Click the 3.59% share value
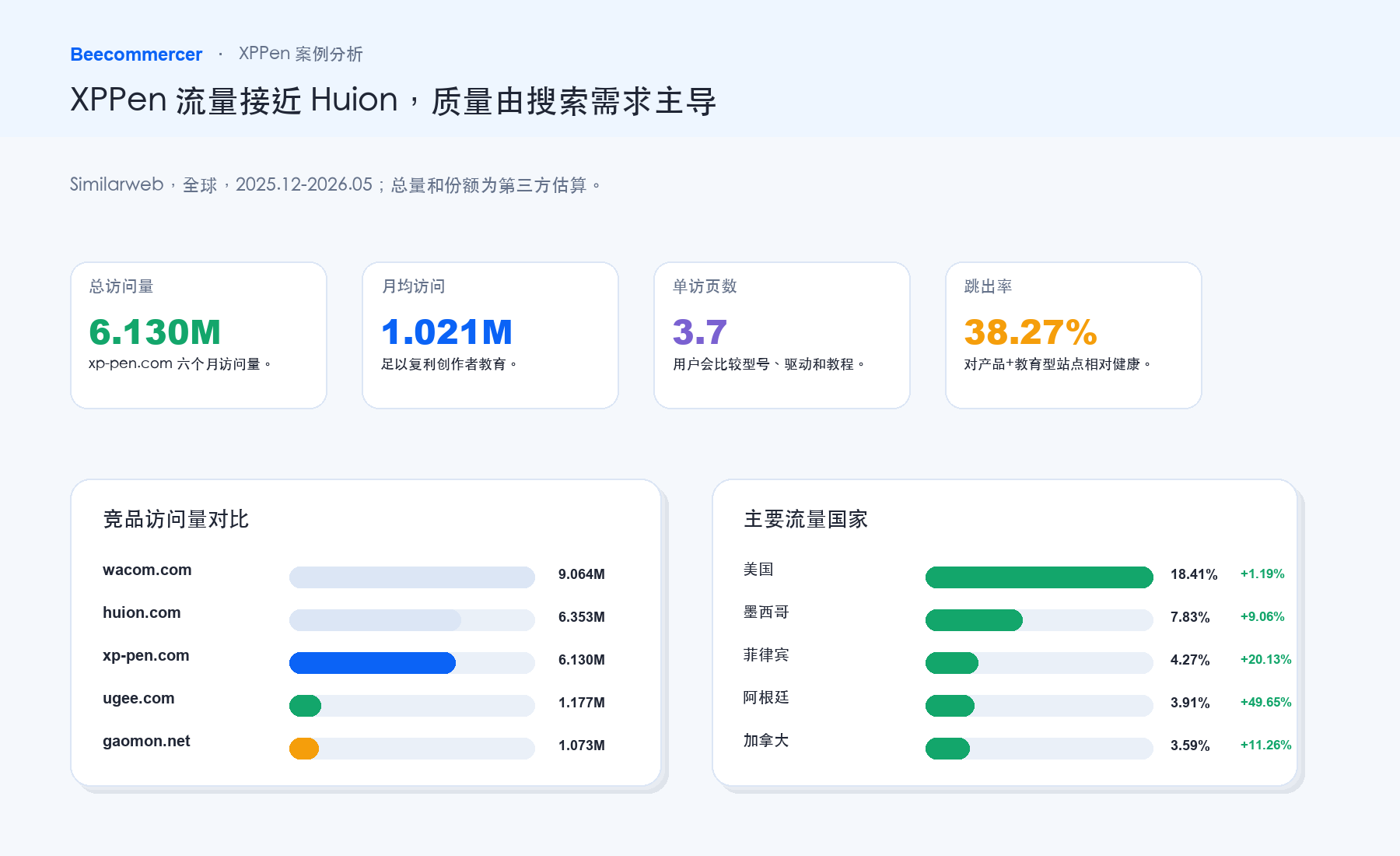The width and height of the screenshot is (1400, 856). 1190,745
